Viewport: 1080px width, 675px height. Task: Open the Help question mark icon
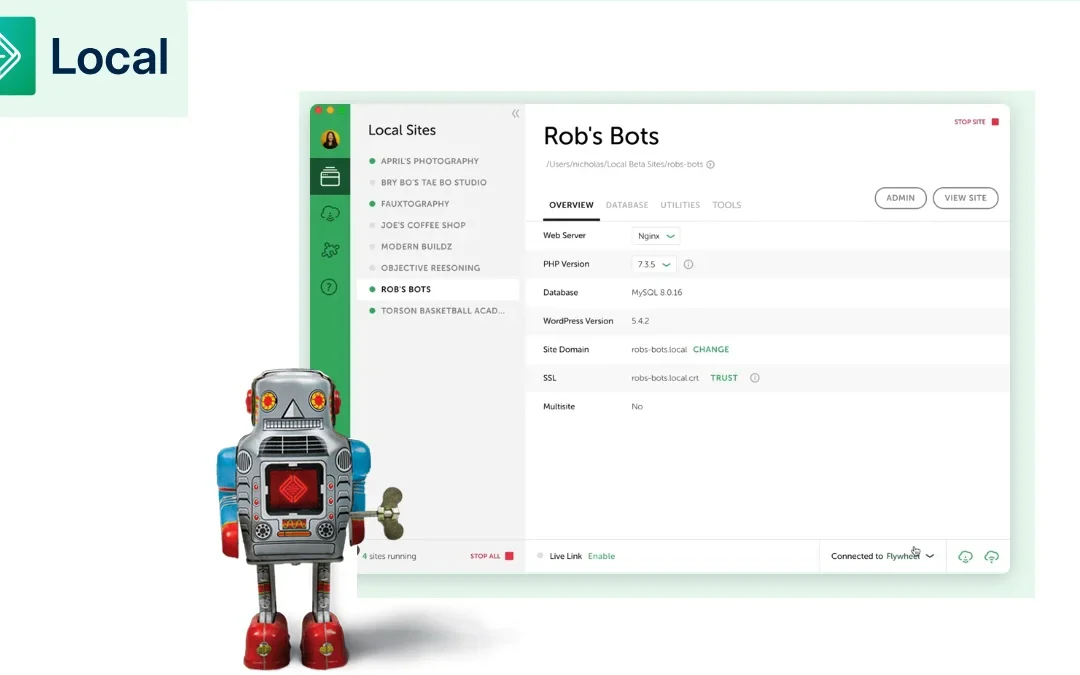point(329,287)
